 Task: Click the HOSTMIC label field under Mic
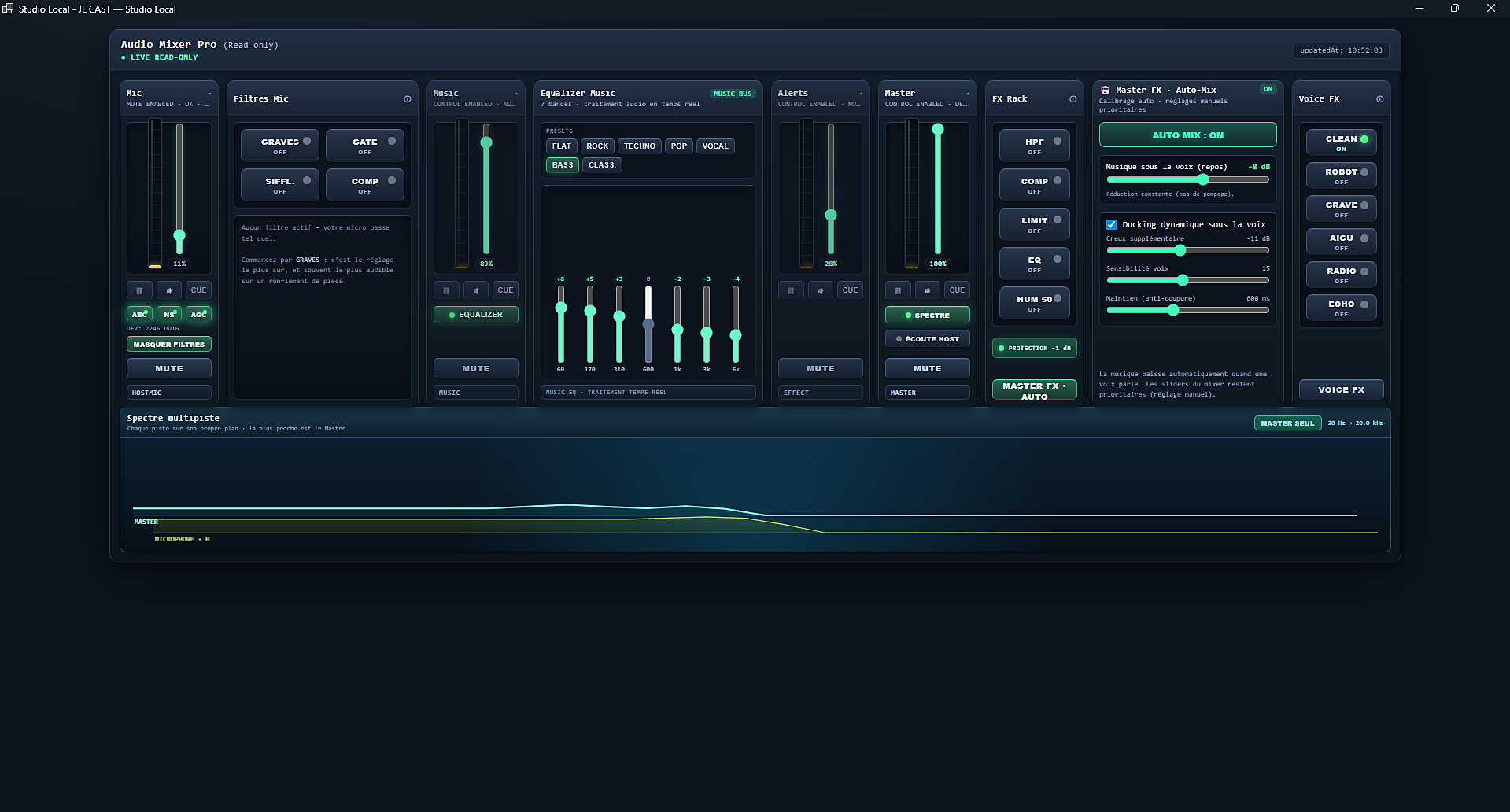coord(169,393)
